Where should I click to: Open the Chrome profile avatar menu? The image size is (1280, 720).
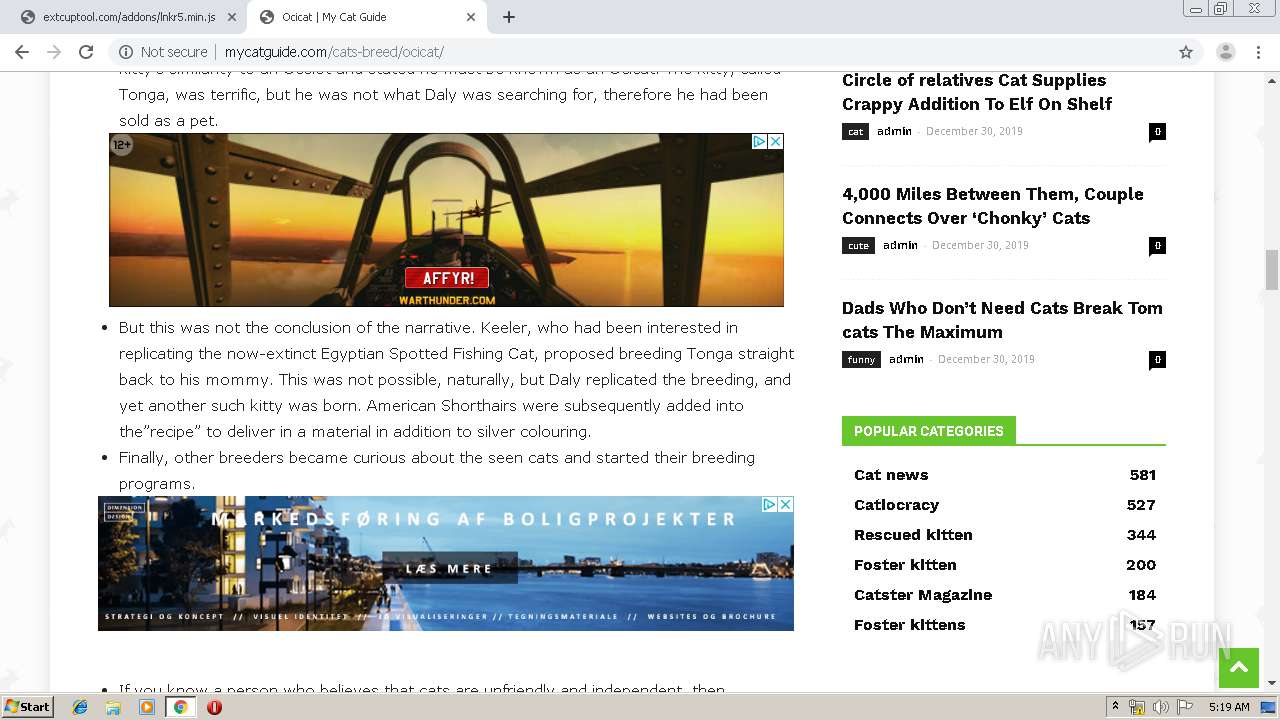coord(1226,52)
